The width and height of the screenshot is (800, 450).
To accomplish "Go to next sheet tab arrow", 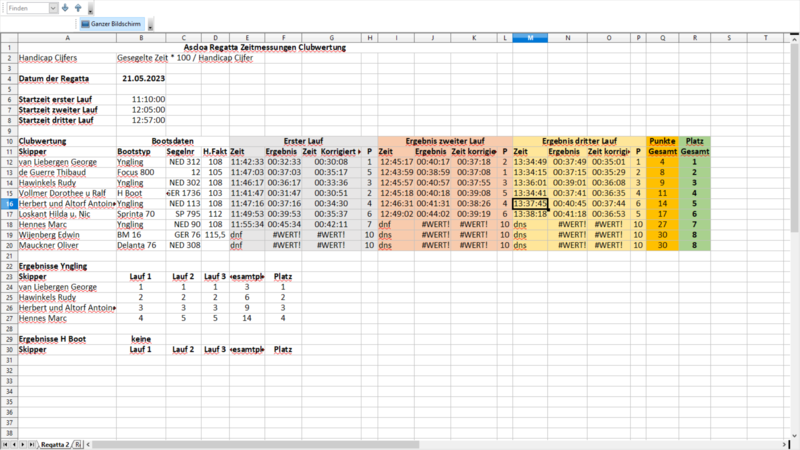I will point(22,445).
